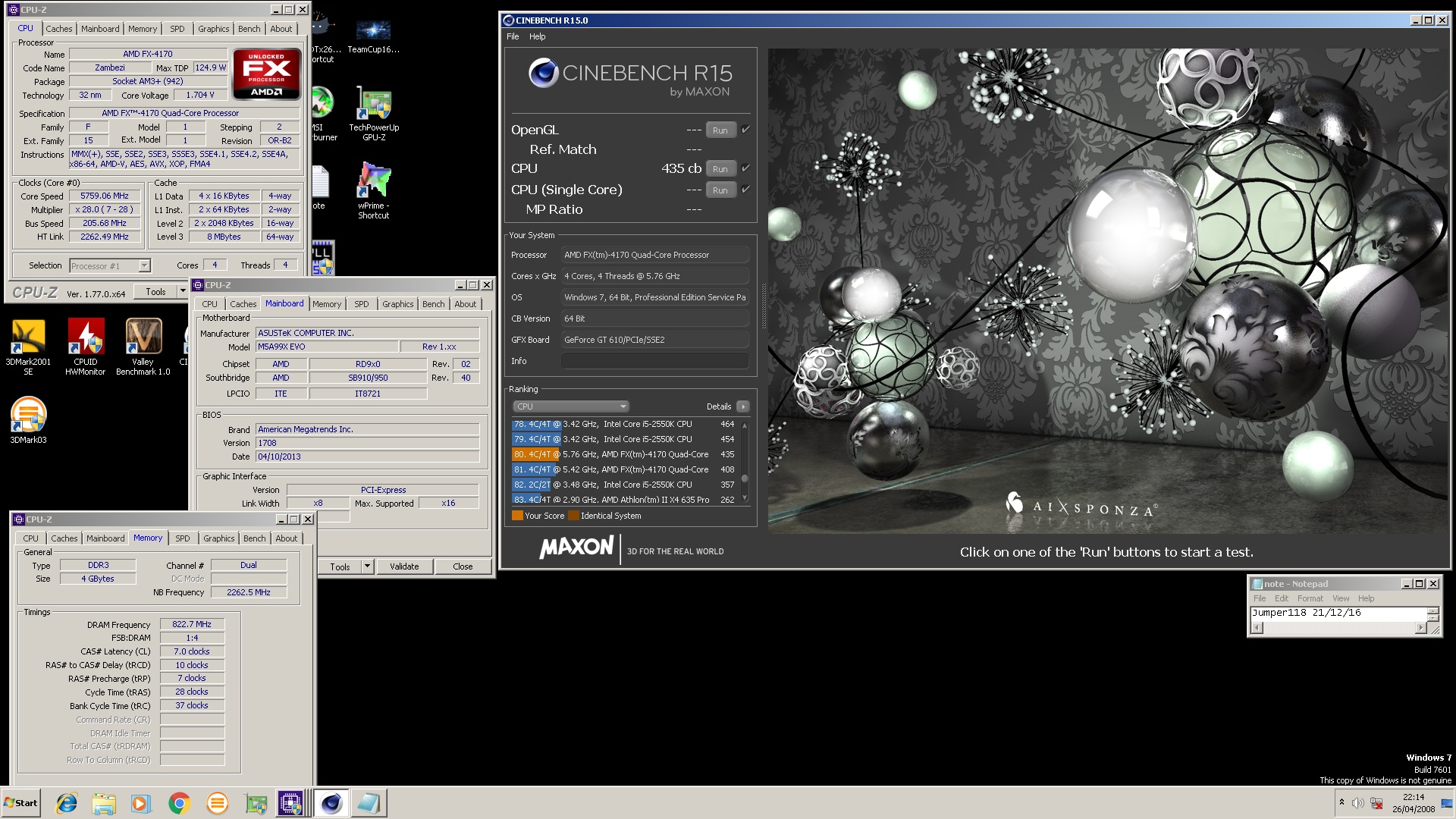
Task: Click the Notepad horizontal scrollbar track
Action: (x=1338, y=627)
